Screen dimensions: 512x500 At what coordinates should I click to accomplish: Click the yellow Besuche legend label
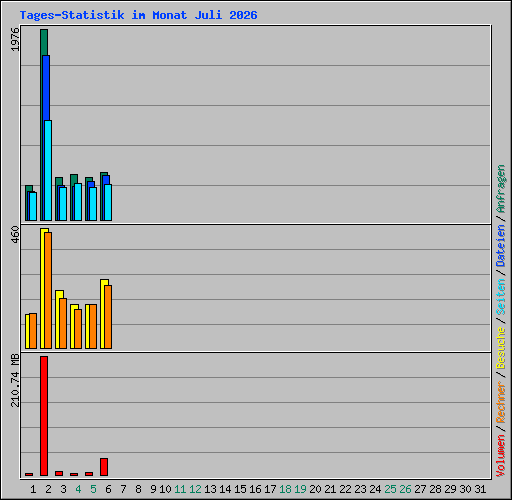[x=501, y=348]
